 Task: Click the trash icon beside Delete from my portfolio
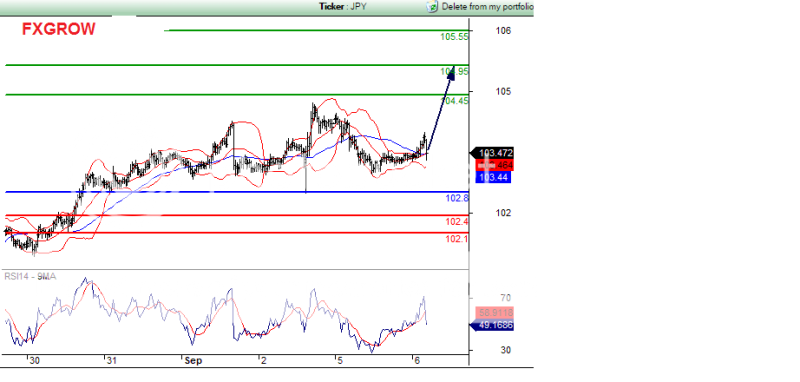433,7
